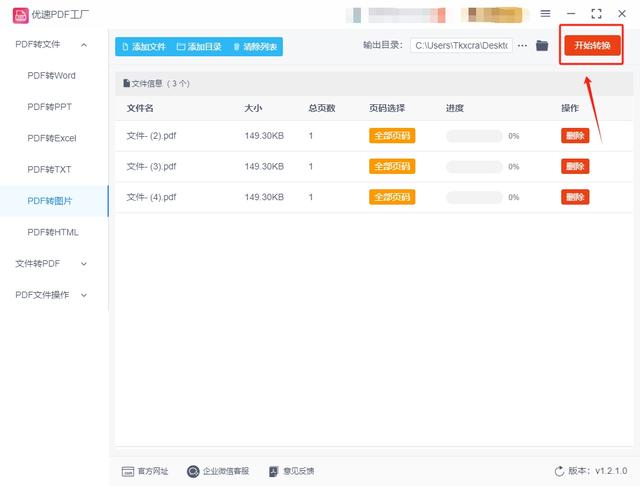The image size is (640, 486).
Task: Click the 清除列表 button
Action: click(x=255, y=47)
